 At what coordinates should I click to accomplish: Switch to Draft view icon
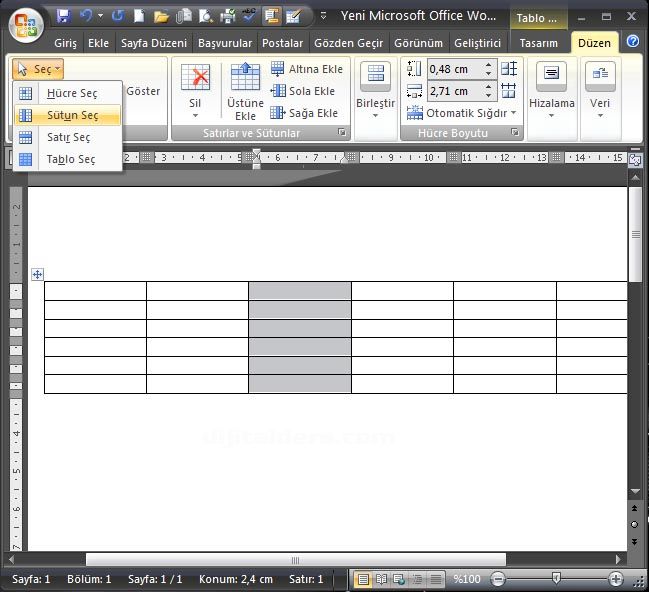435,579
